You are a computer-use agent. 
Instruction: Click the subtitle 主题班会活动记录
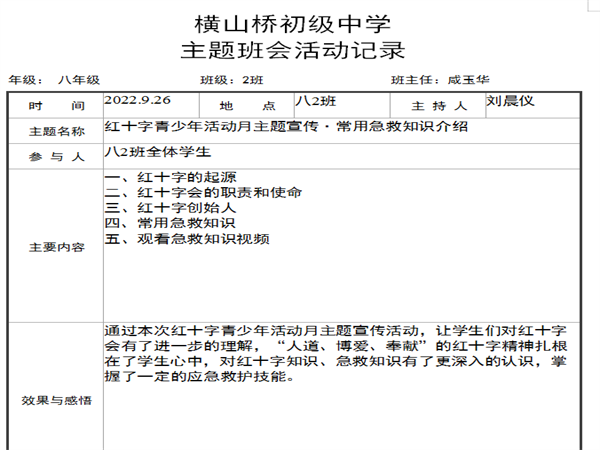tap(293, 50)
